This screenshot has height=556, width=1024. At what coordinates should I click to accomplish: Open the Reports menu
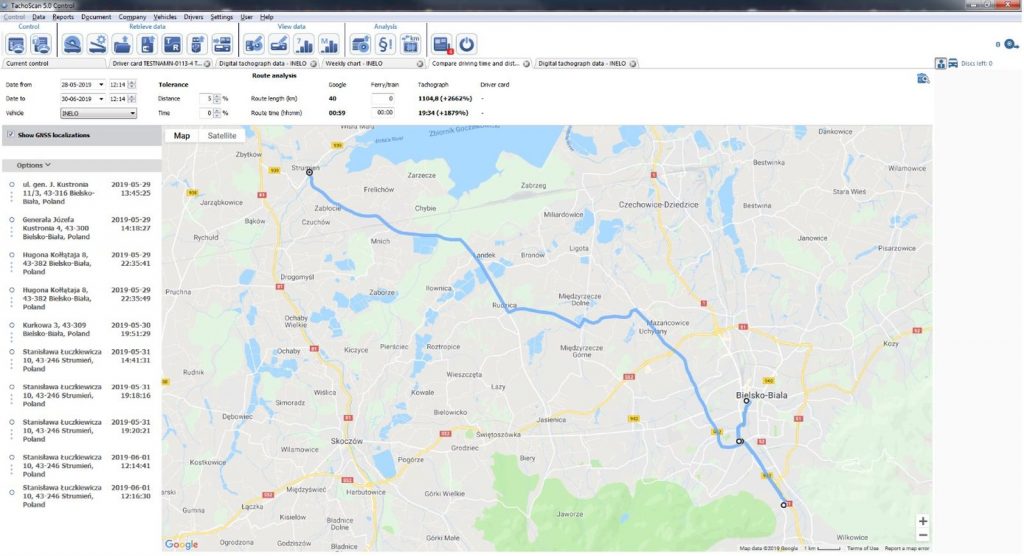[63, 17]
